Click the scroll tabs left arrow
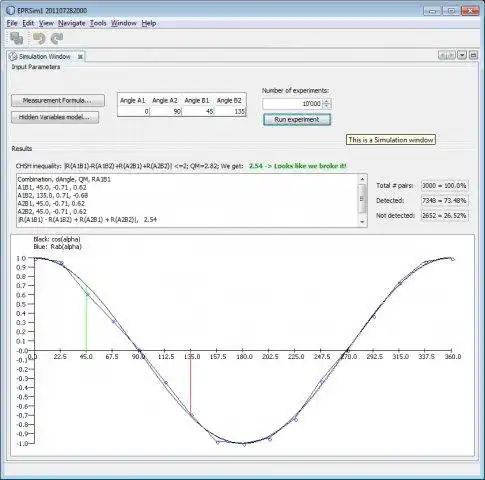The width and height of the screenshot is (485, 480). (x=442, y=55)
